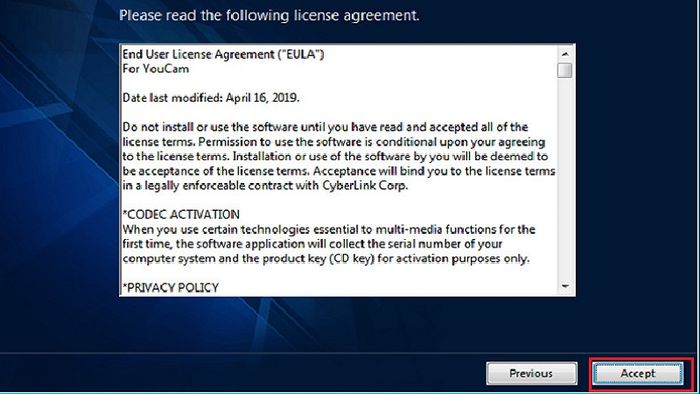This screenshot has width=700, height=394.
Task: Click the line starting 'be acceptance of the license'
Action: pos(339,171)
